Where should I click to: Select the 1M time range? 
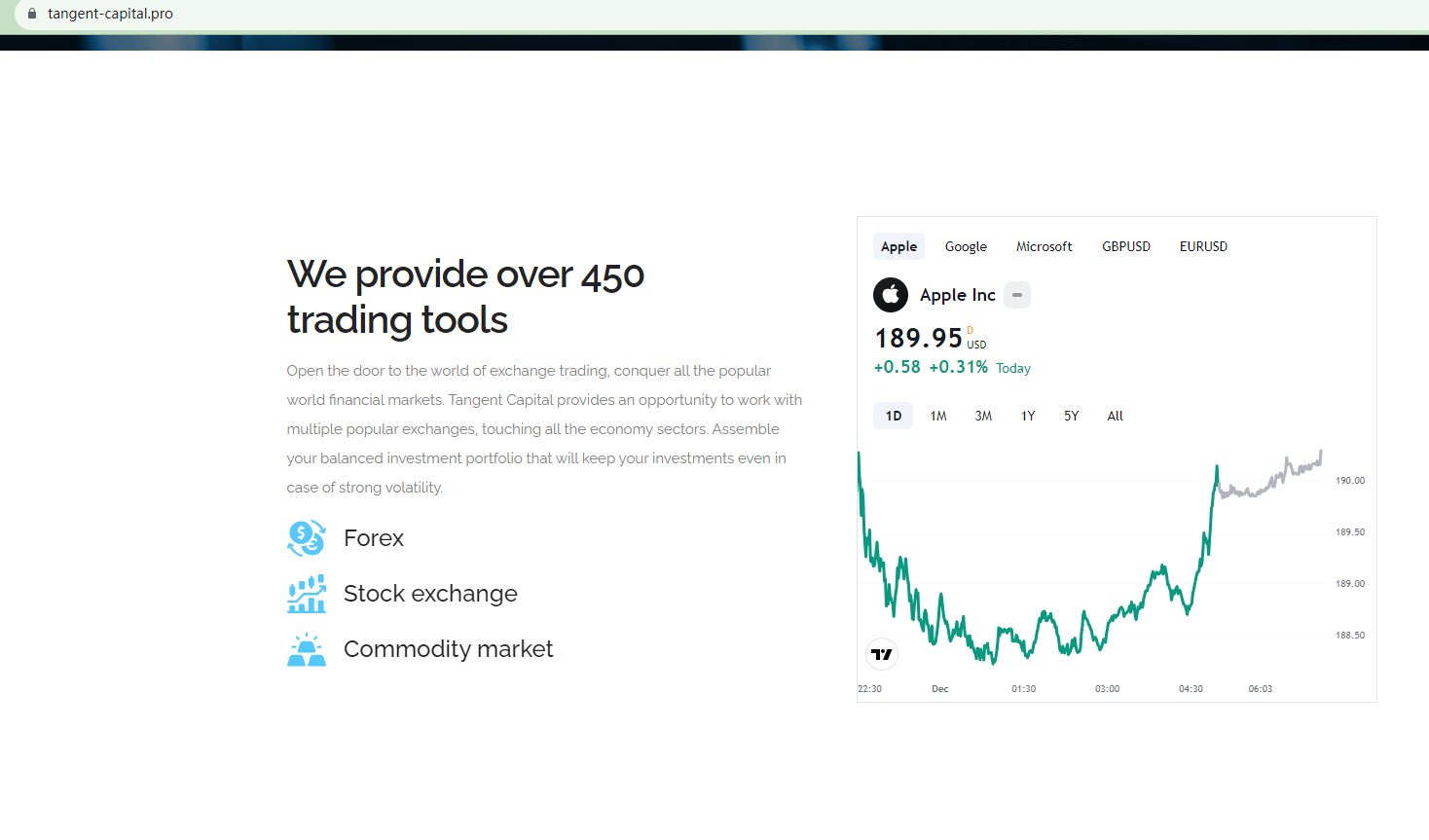pyautogui.click(x=938, y=416)
